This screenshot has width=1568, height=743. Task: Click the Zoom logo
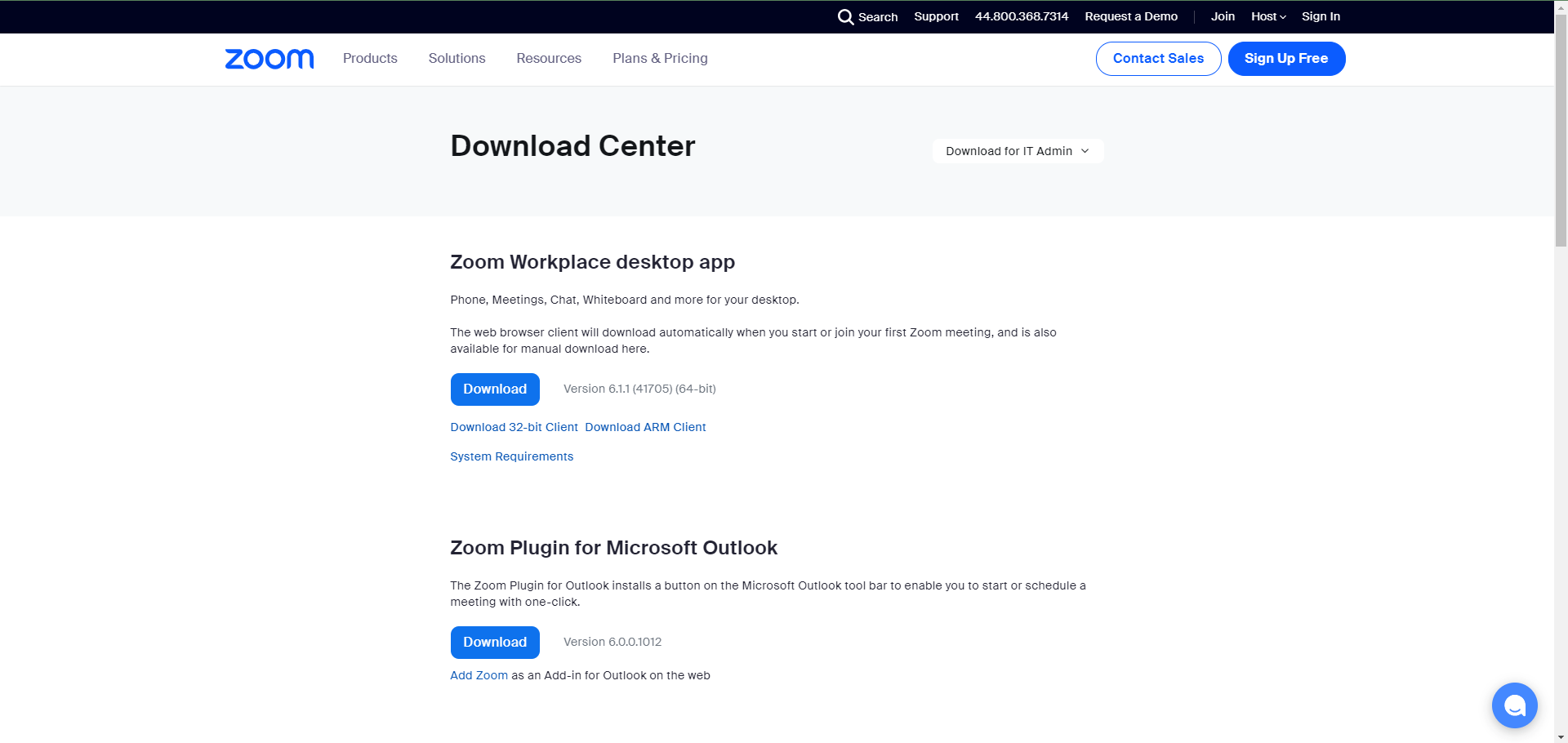[x=269, y=59]
